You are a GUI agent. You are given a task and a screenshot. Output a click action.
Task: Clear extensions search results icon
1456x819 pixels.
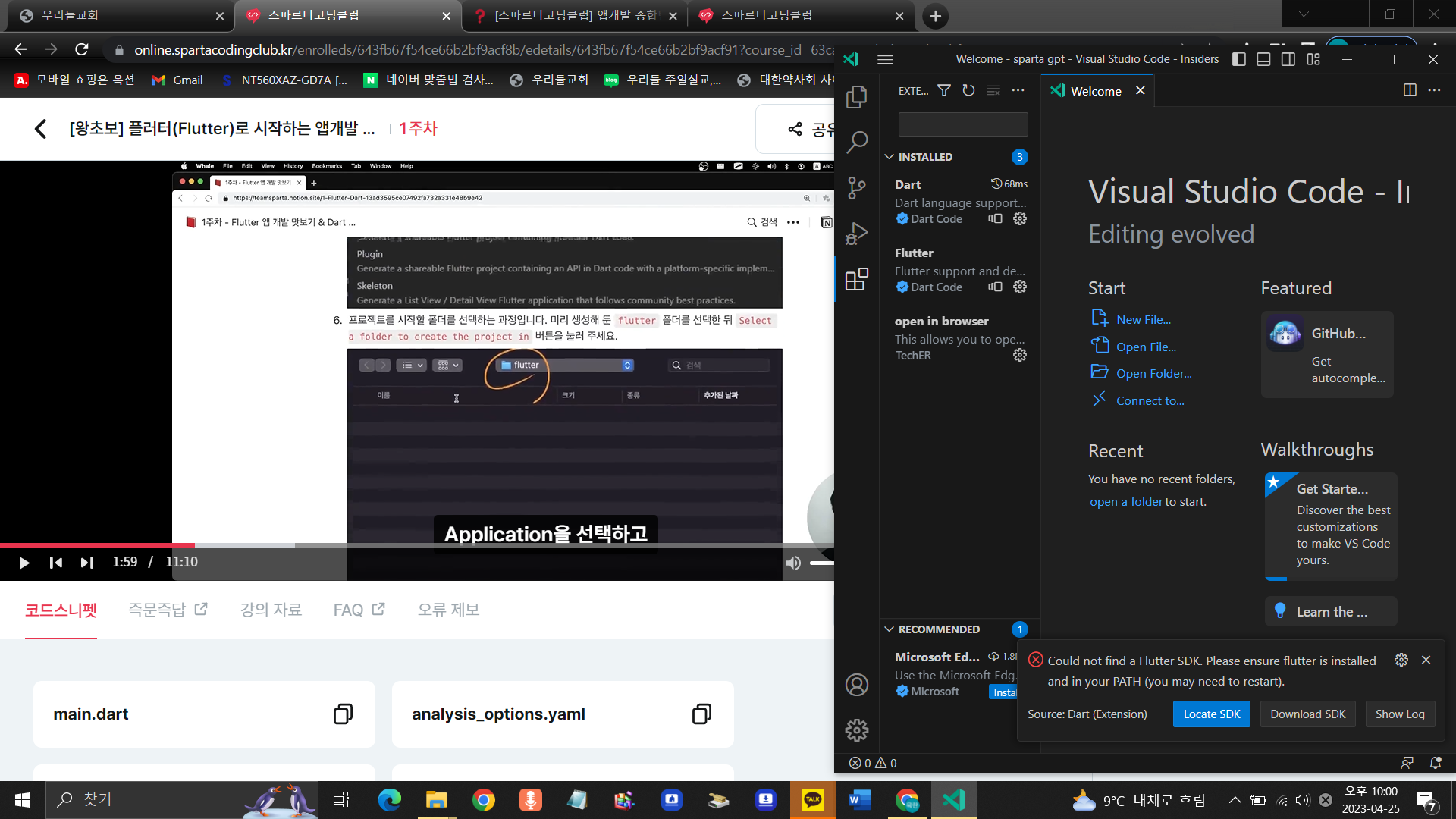pyautogui.click(x=993, y=90)
